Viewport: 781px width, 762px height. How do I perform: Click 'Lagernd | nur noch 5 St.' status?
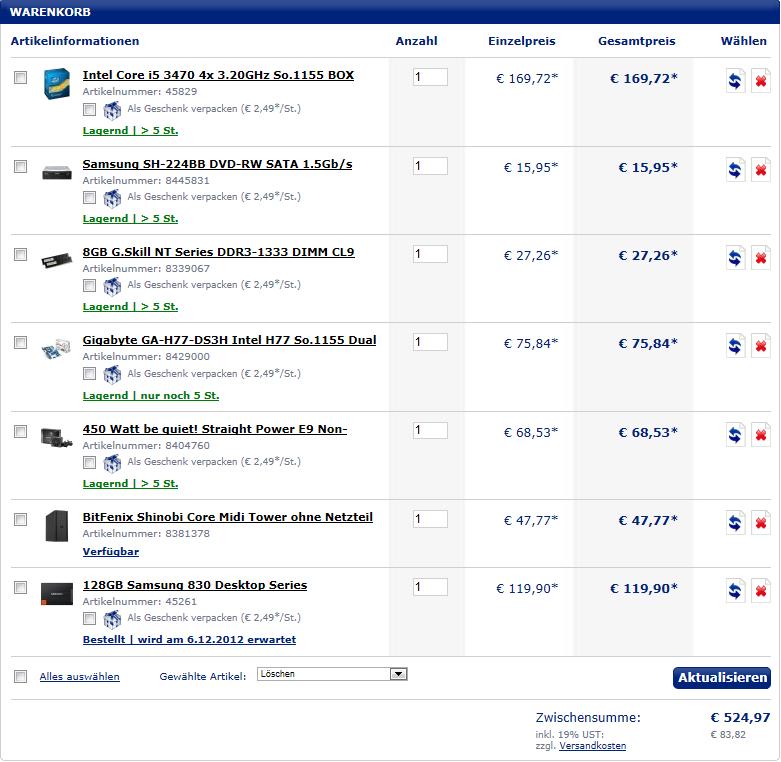(x=151, y=395)
